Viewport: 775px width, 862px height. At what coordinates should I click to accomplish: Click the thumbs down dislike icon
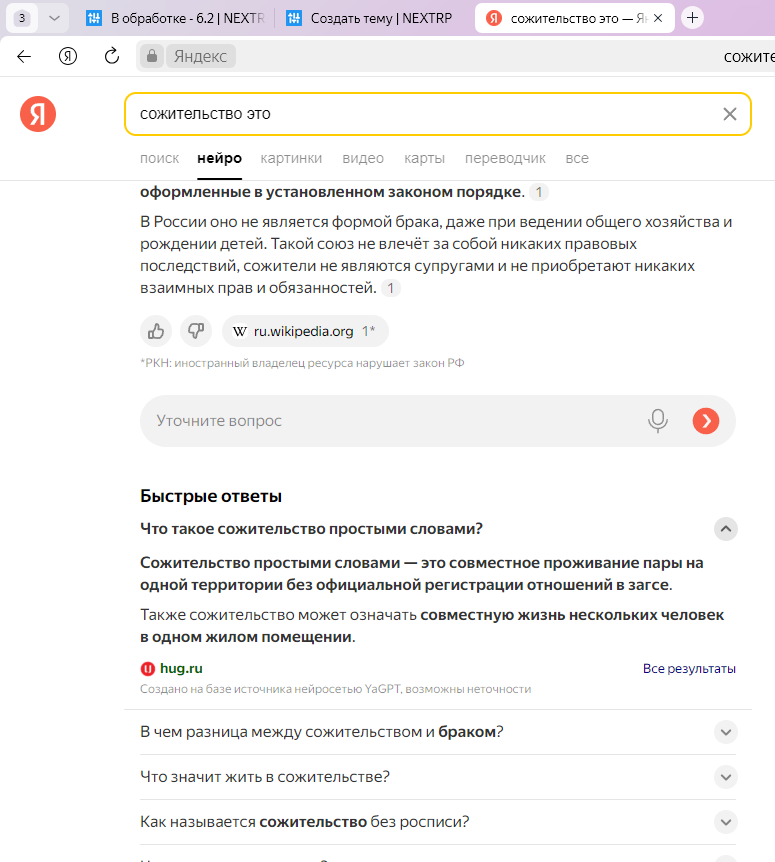tap(196, 331)
